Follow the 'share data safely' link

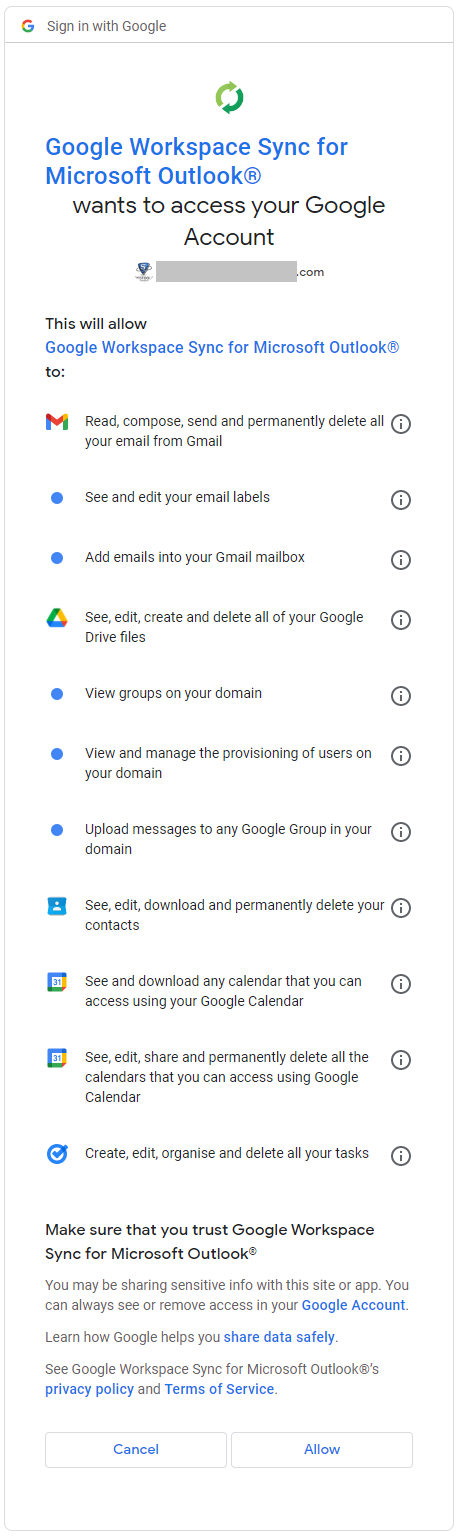click(280, 1337)
